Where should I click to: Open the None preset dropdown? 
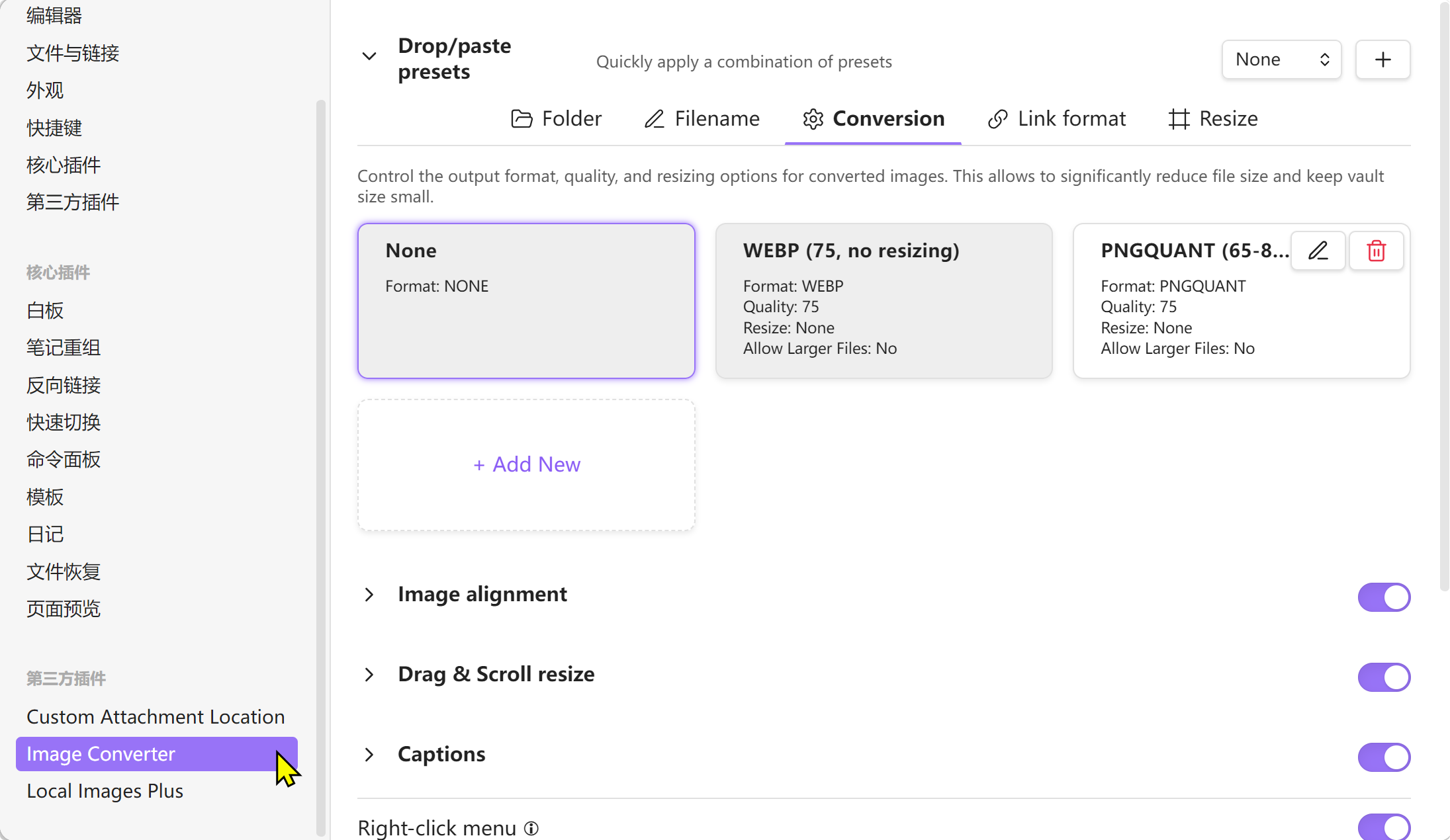click(1281, 59)
